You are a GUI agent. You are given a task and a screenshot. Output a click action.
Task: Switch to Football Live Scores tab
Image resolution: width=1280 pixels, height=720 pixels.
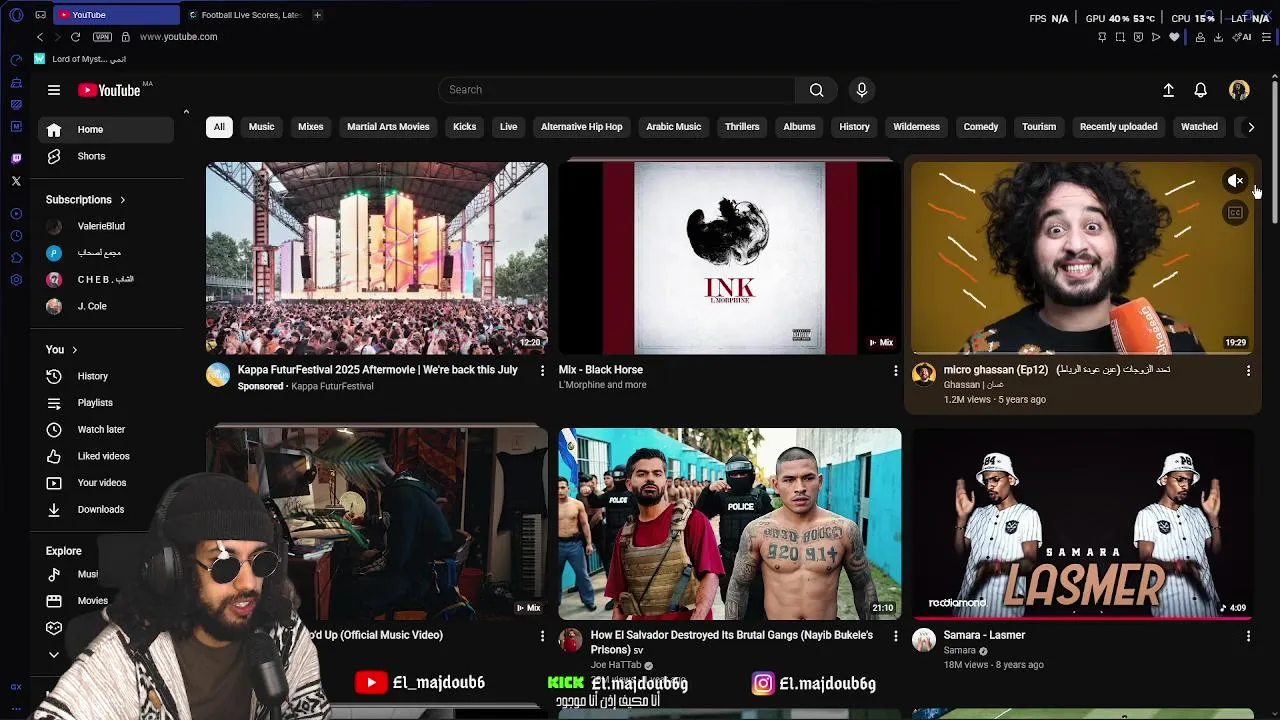tap(245, 15)
